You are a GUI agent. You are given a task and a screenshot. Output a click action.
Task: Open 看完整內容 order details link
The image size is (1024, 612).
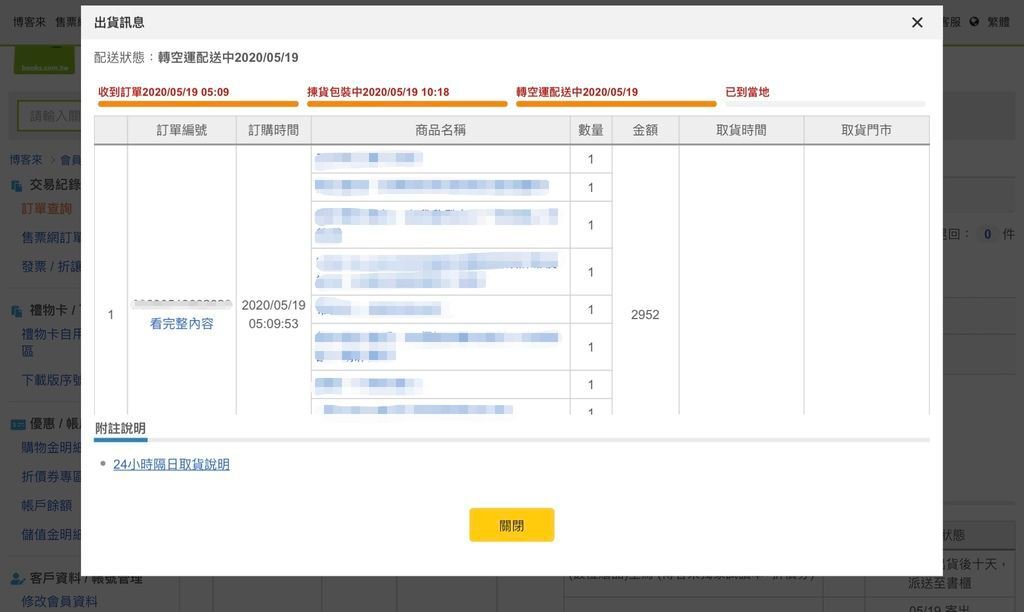tap(182, 323)
